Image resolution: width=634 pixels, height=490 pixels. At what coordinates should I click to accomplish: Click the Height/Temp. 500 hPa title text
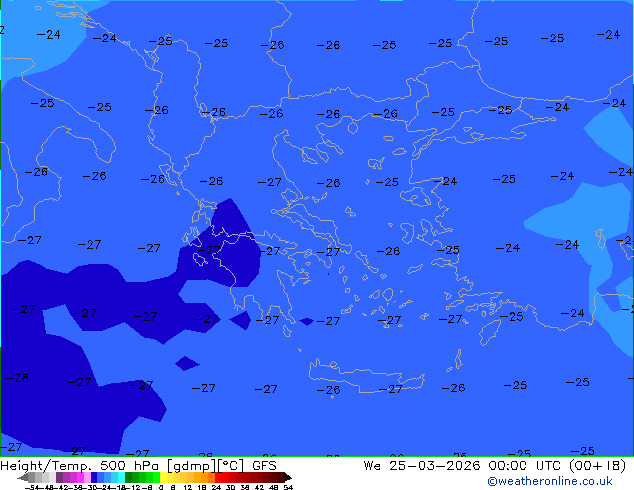pyautogui.click(x=80, y=466)
